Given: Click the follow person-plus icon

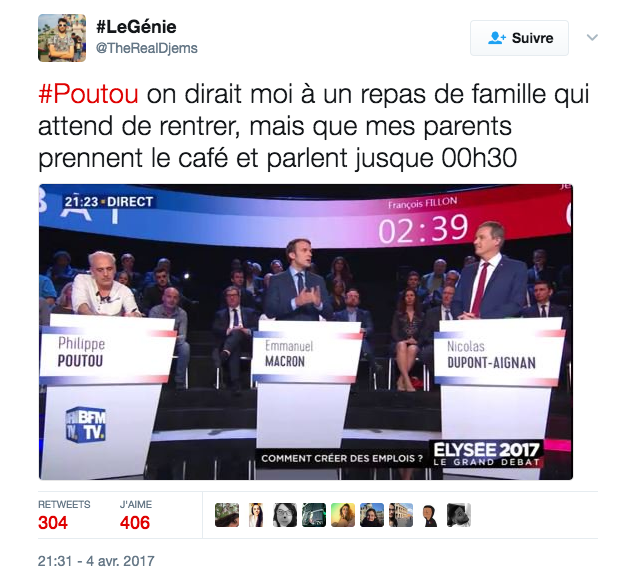Looking at the screenshot, I should pos(496,38).
